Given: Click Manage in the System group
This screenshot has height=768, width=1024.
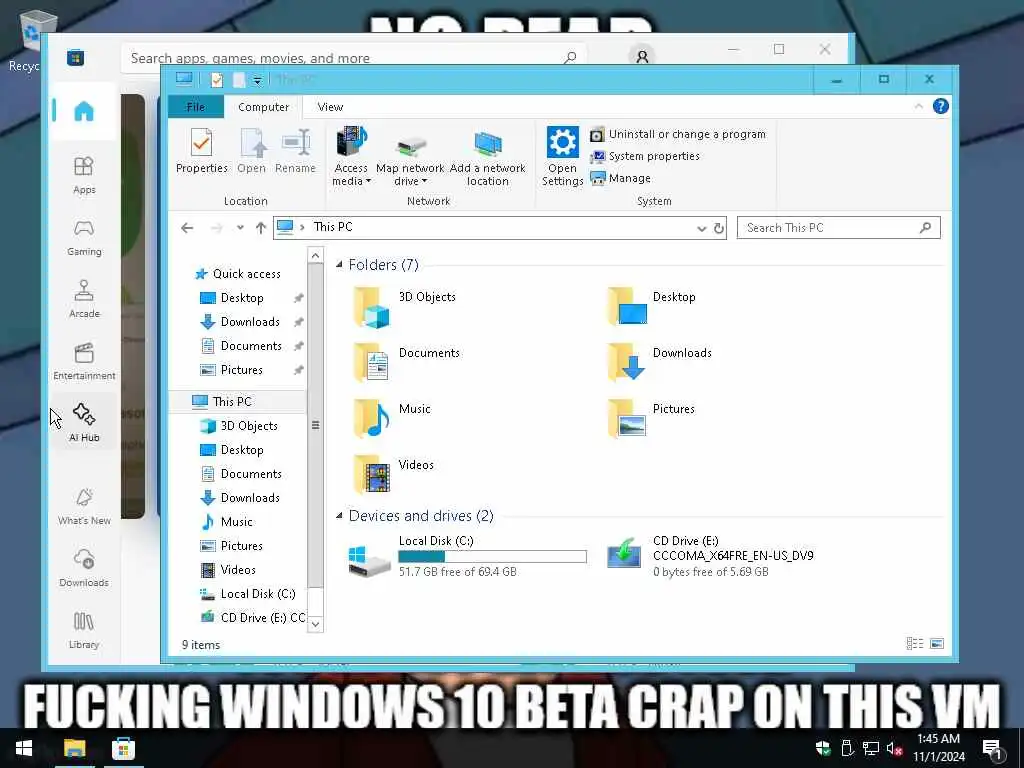Looking at the screenshot, I should tap(620, 178).
